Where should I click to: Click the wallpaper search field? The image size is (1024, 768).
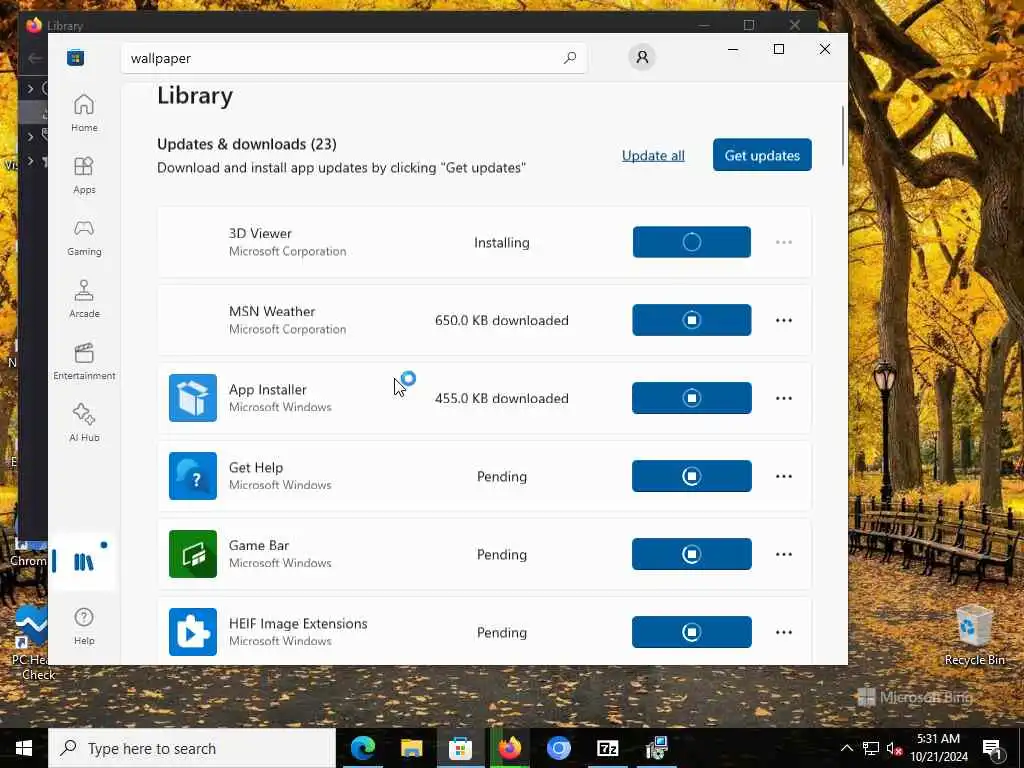coord(353,58)
